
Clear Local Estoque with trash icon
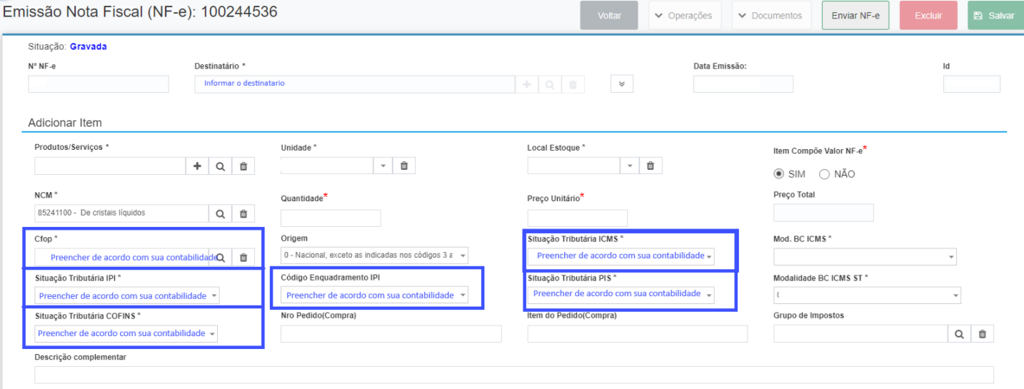click(650, 166)
